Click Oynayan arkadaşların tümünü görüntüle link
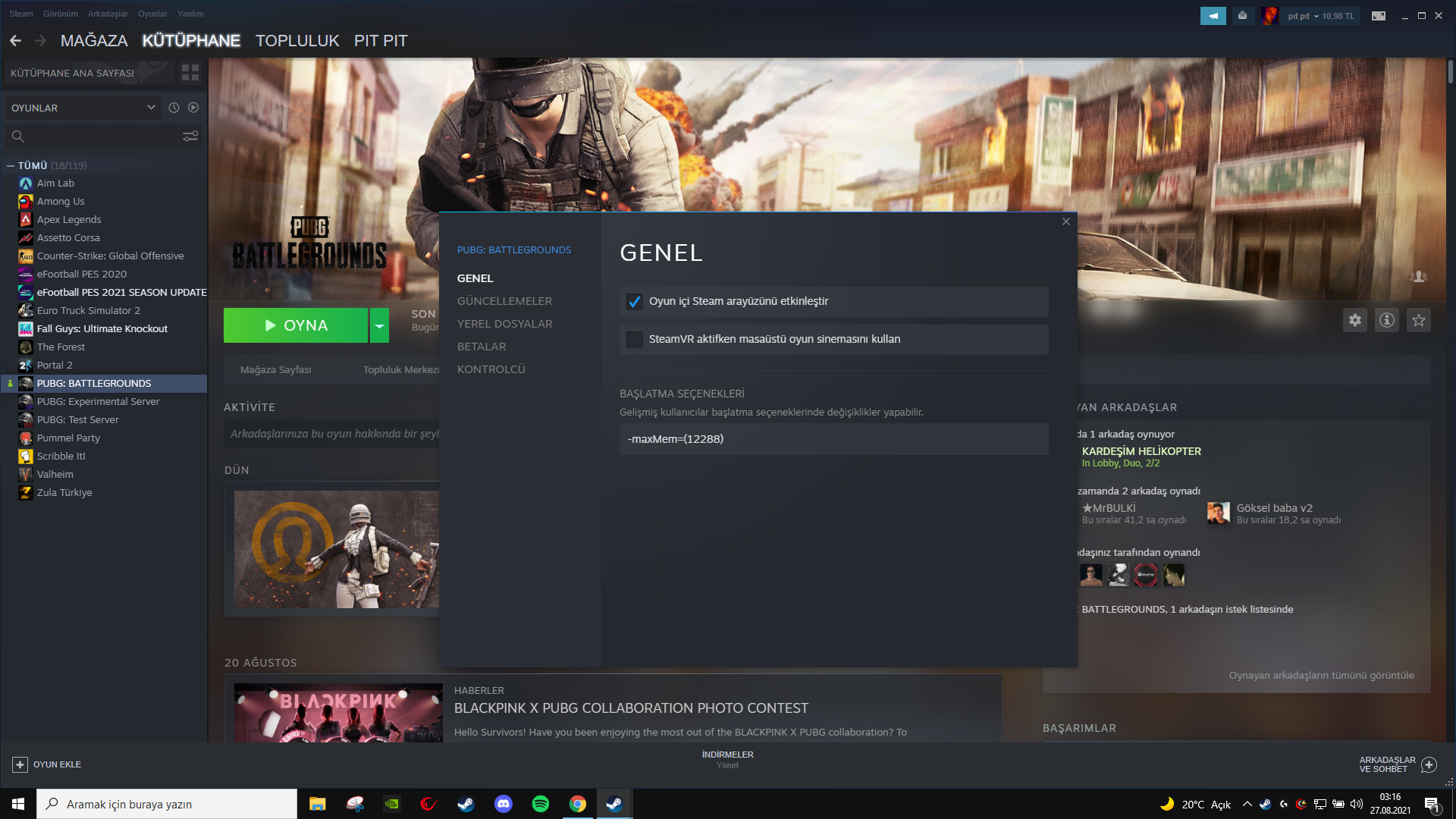This screenshot has height=819, width=1456. [x=1321, y=675]
